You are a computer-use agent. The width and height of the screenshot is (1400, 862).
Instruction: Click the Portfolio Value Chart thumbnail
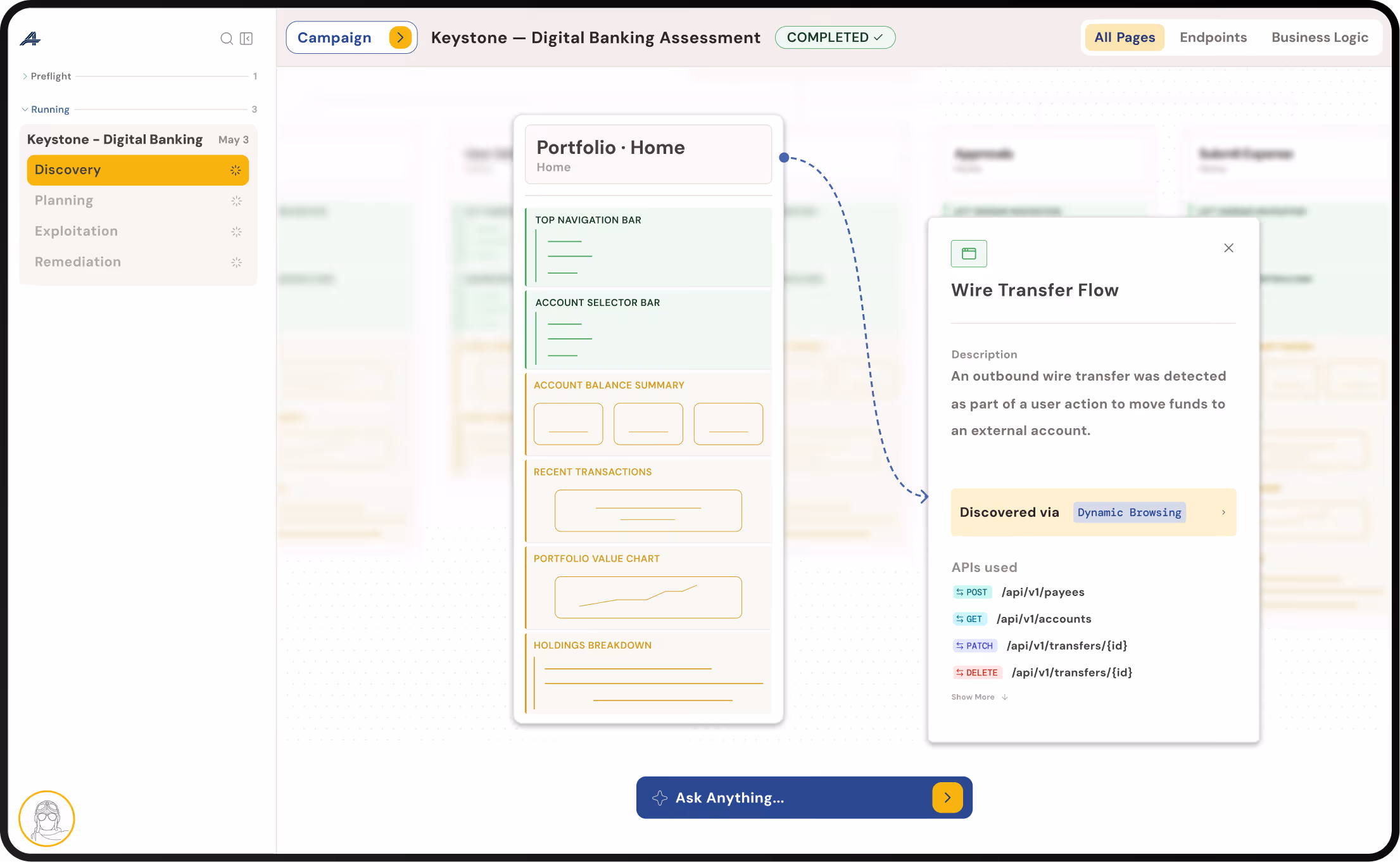(648, 597)
